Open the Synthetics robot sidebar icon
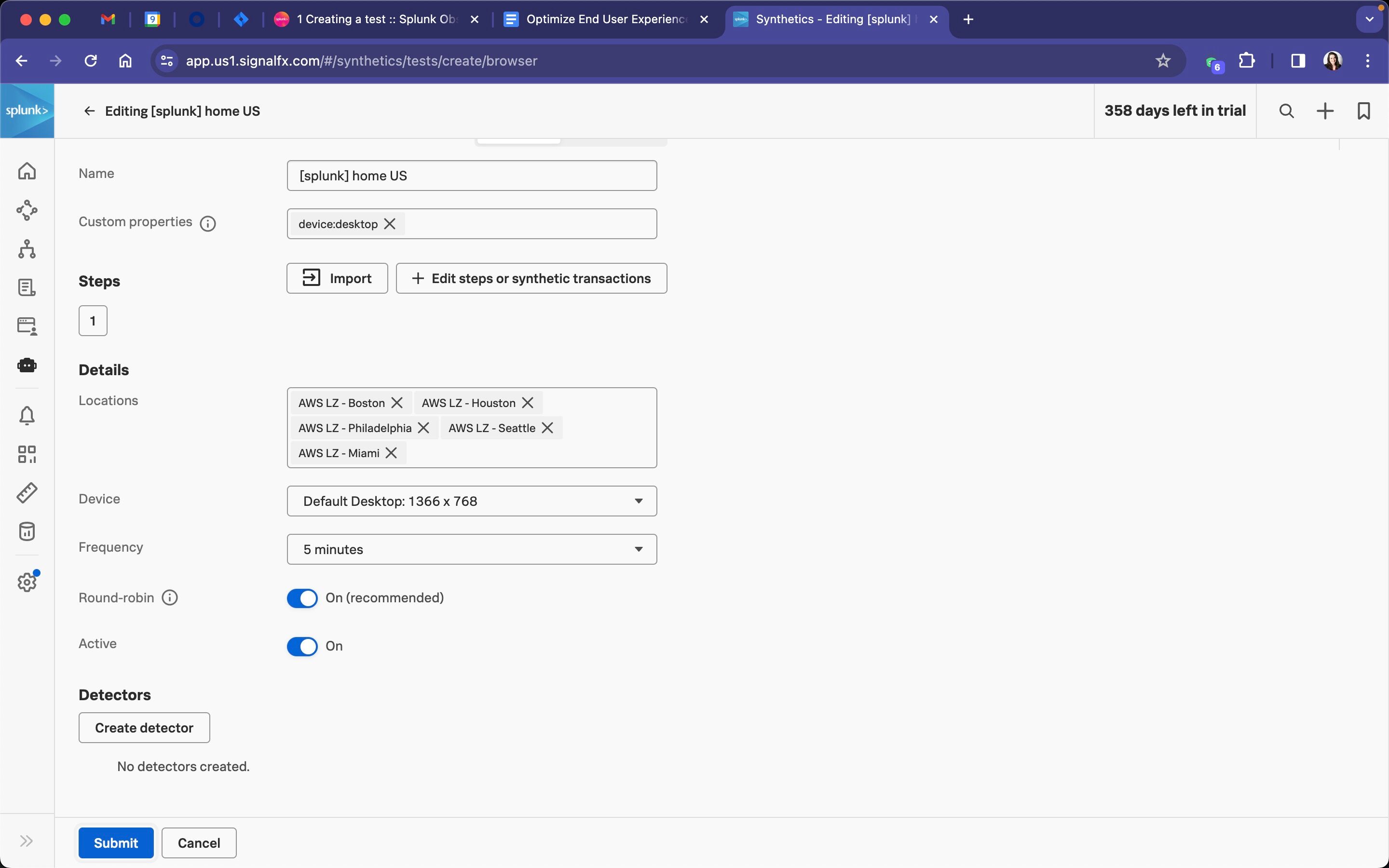Screen dimensions: 1389x868 point(27,365)
